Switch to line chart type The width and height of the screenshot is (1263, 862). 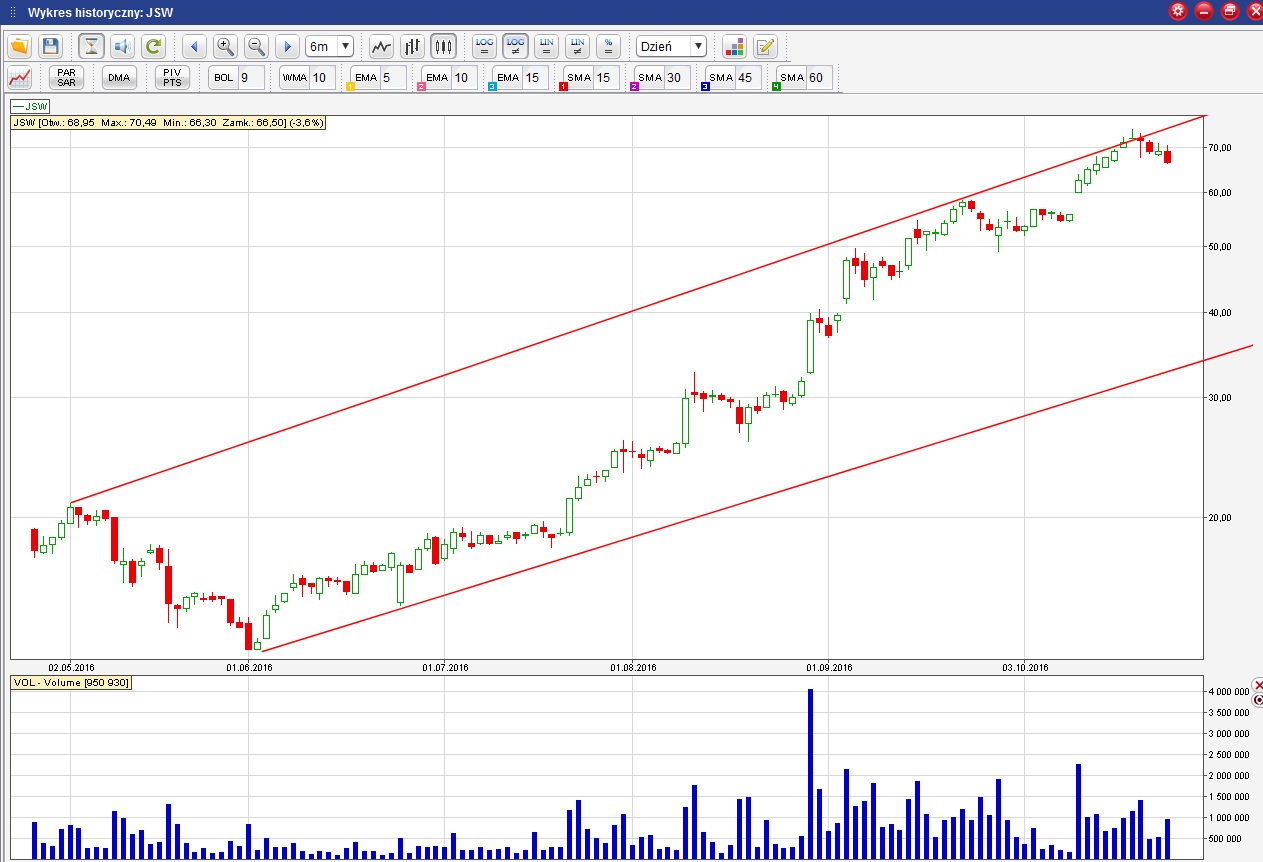381,46
